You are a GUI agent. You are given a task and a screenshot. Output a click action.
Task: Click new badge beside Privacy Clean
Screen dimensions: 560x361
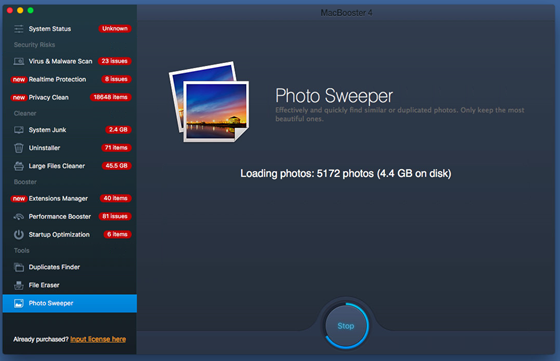(x=19, y=97)
